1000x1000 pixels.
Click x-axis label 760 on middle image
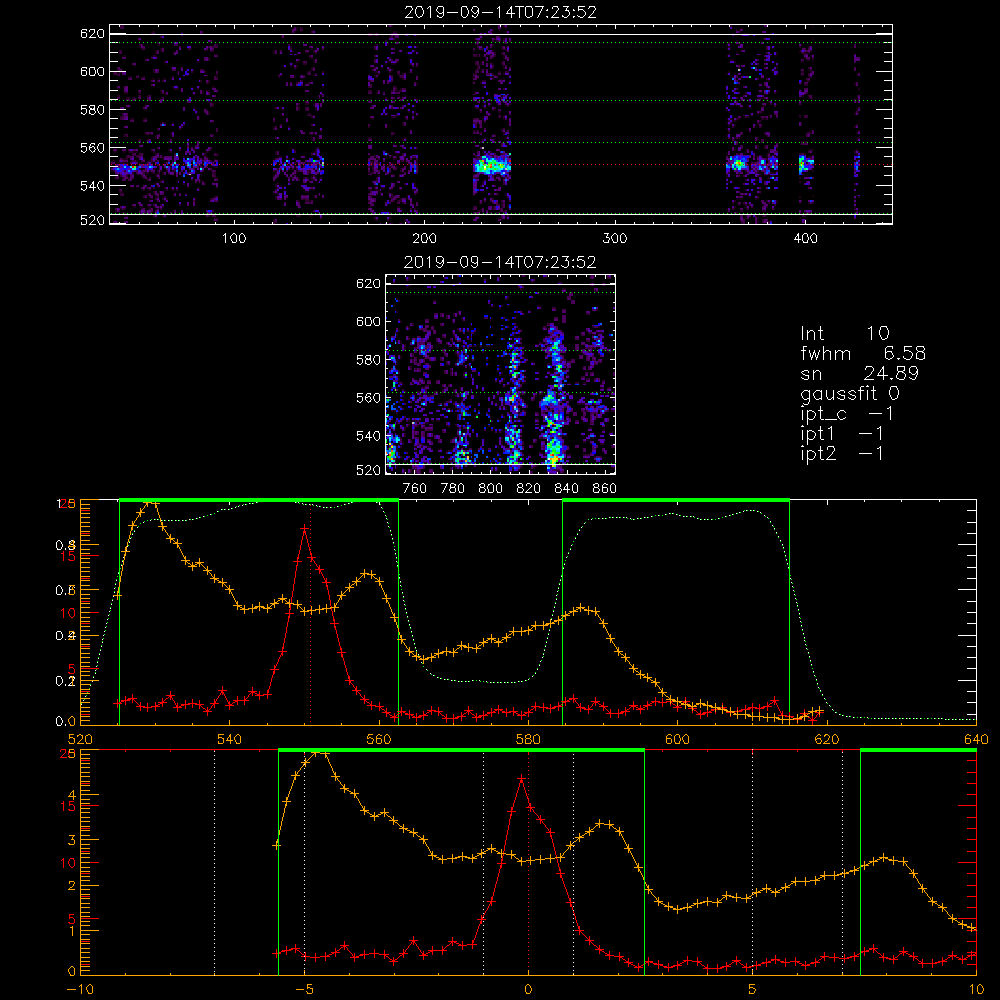click(x=415, y=488)
